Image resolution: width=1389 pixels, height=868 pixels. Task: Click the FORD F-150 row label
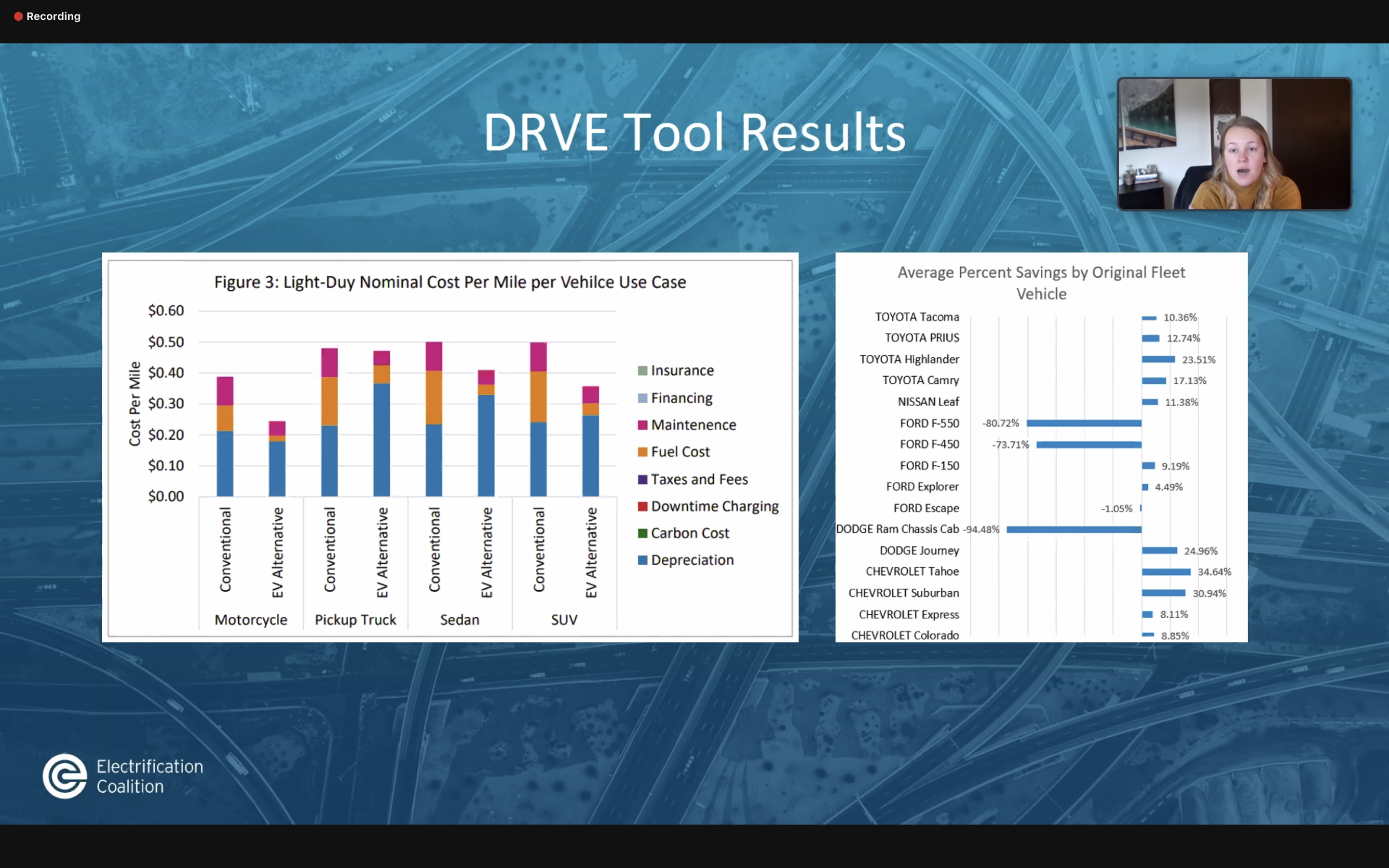pos(929,465)
